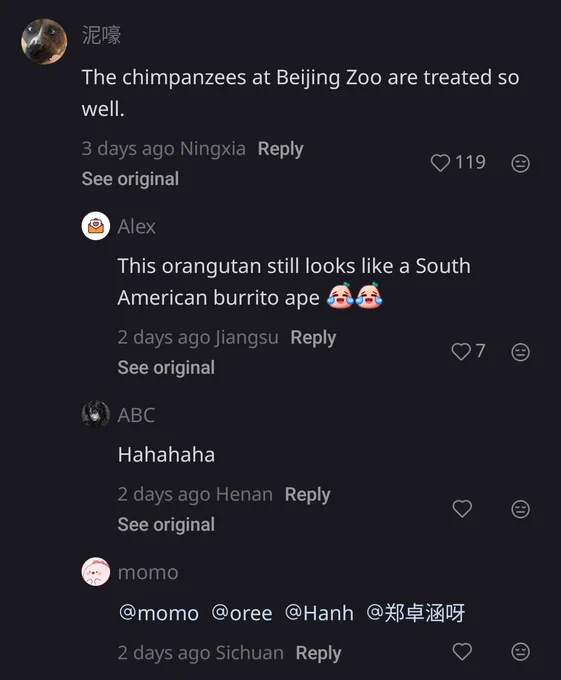Open the @郑卓涵呀 mention
The height and width of the screenshot is (680, 561).
coord(415,613)
